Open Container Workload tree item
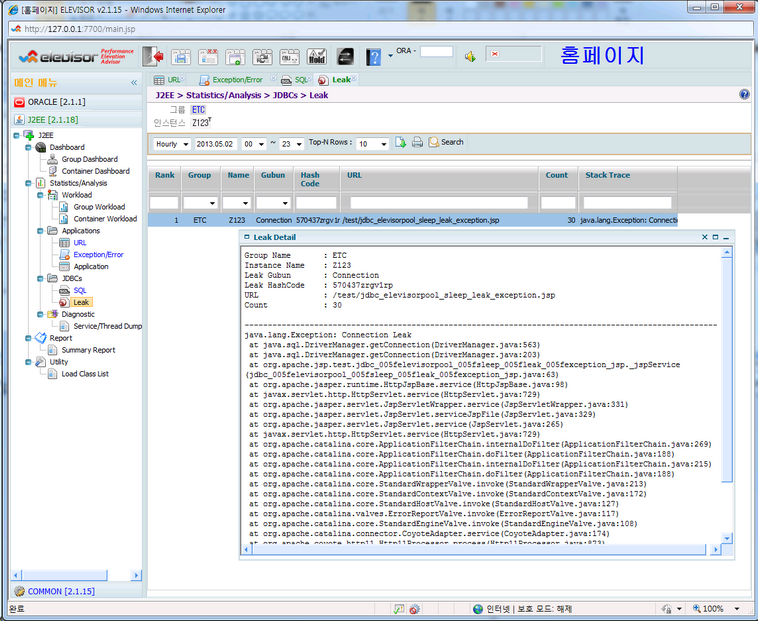The height and width of the screenshot is (621, 758). coord(105,219)
